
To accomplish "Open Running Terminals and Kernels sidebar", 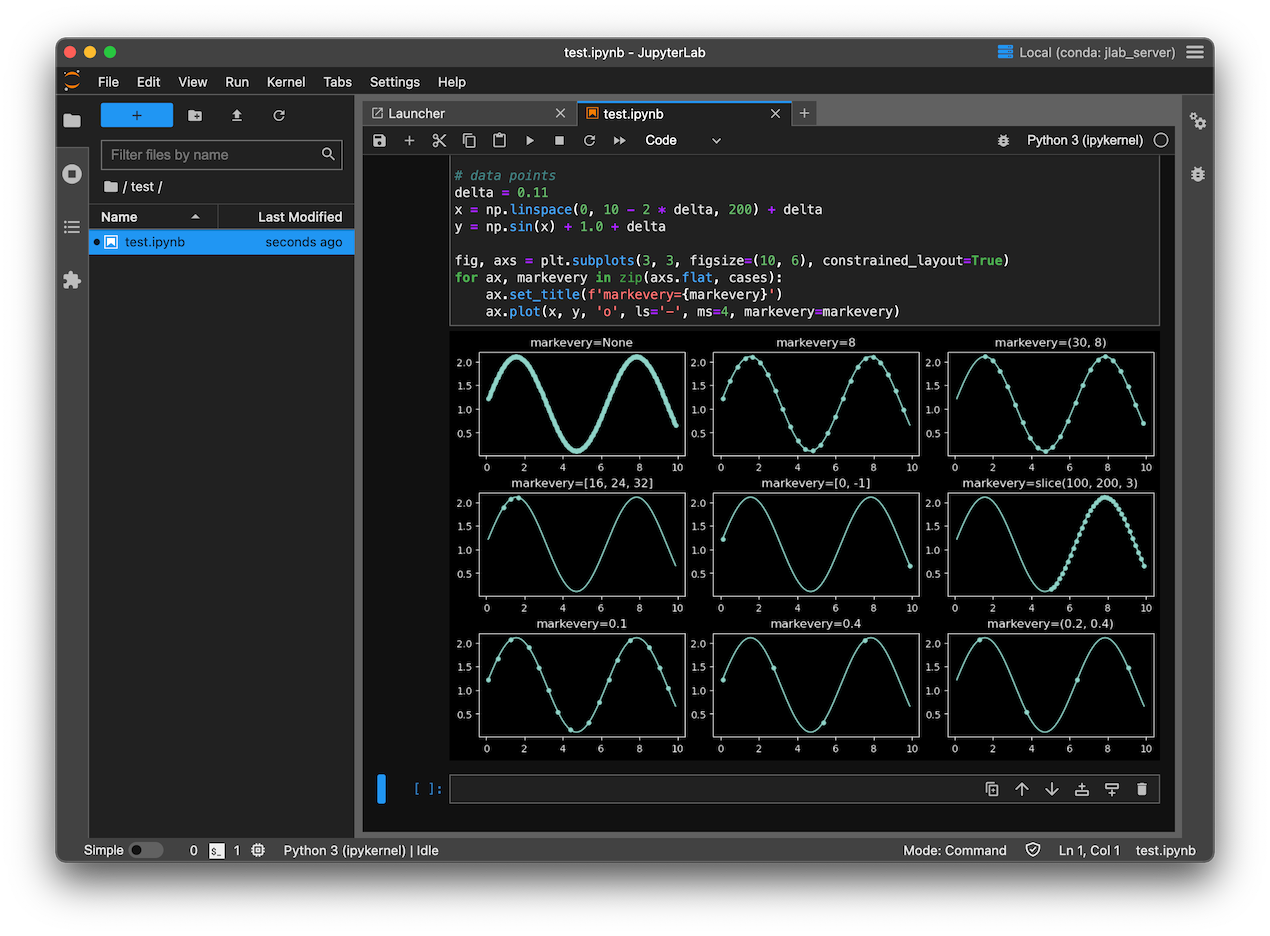I will 72,174.
